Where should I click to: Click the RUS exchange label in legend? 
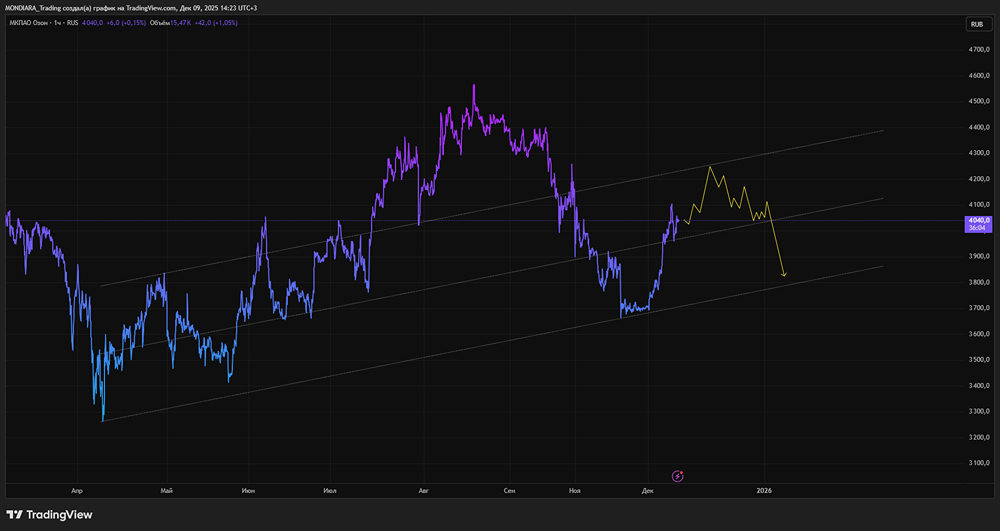(73, 24)
